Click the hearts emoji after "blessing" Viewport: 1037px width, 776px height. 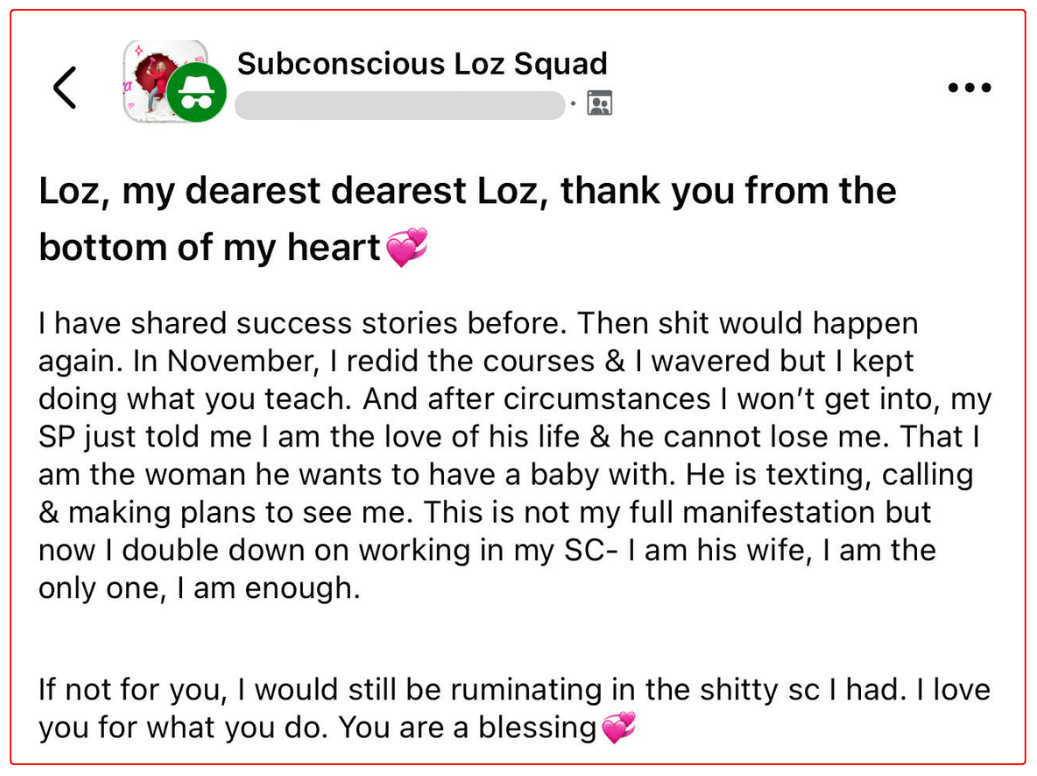click(618, 728)
